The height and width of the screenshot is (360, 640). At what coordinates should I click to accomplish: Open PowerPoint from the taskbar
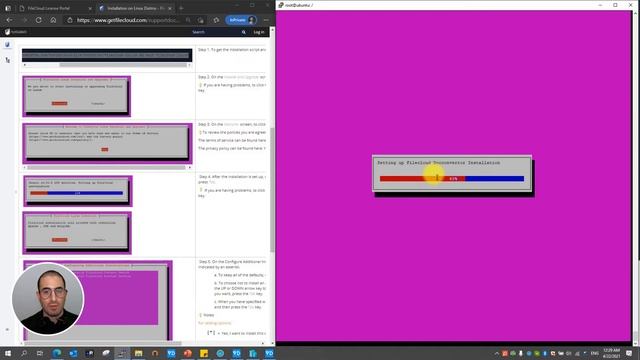pos(187,353)
